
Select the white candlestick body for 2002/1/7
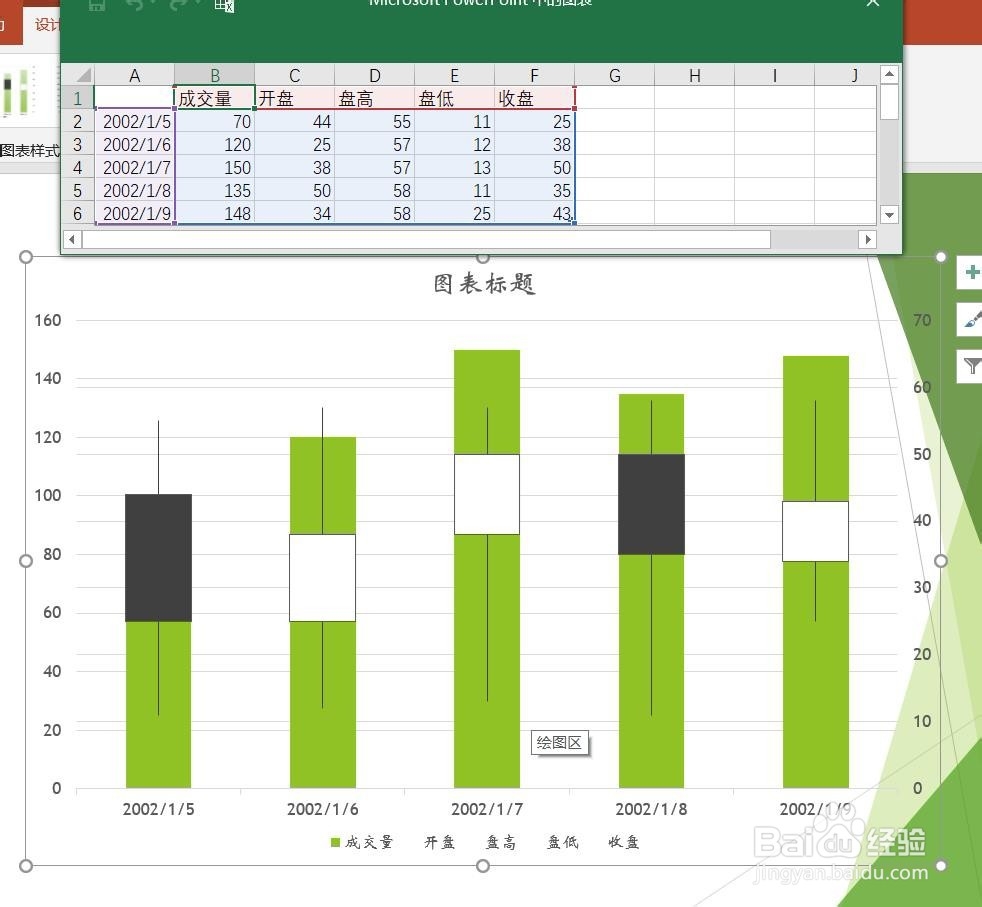tap(487, 494)
